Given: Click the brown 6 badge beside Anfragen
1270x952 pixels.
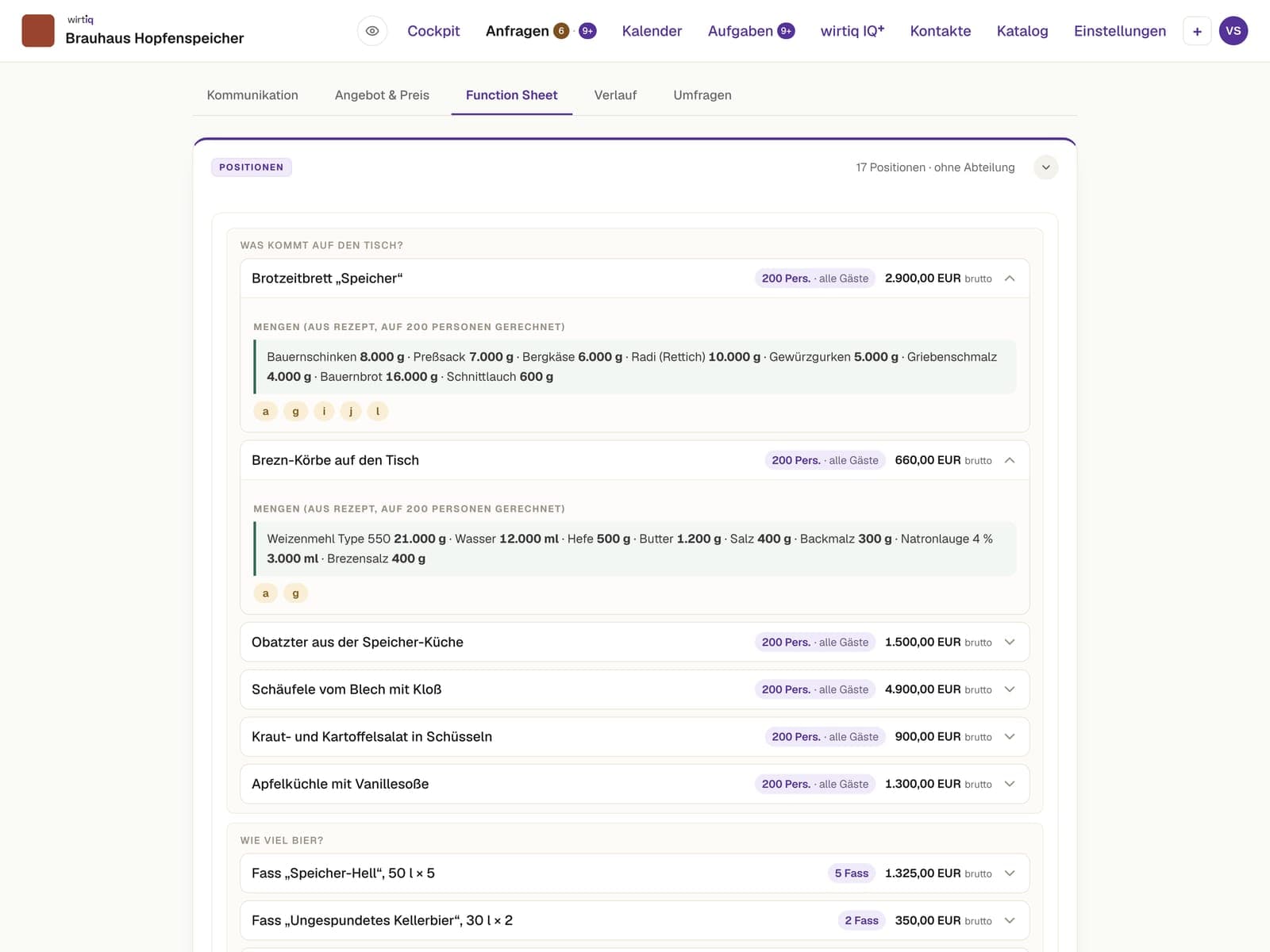Looking at the screenshot, I should point(561,31).
